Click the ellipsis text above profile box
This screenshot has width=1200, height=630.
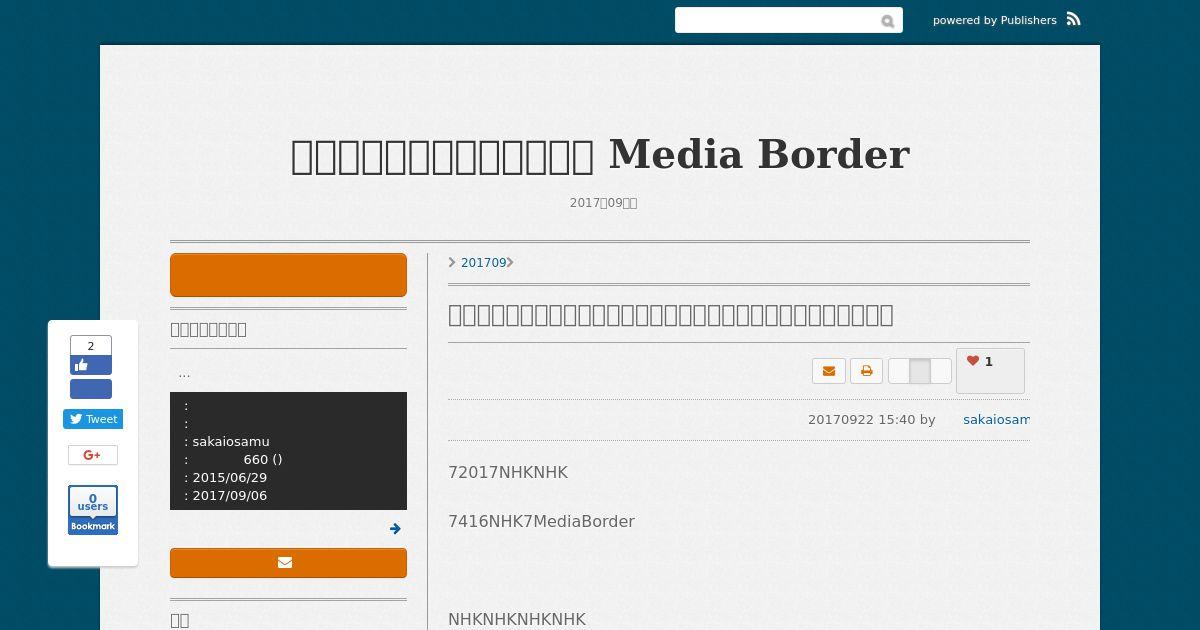(184, 373)
